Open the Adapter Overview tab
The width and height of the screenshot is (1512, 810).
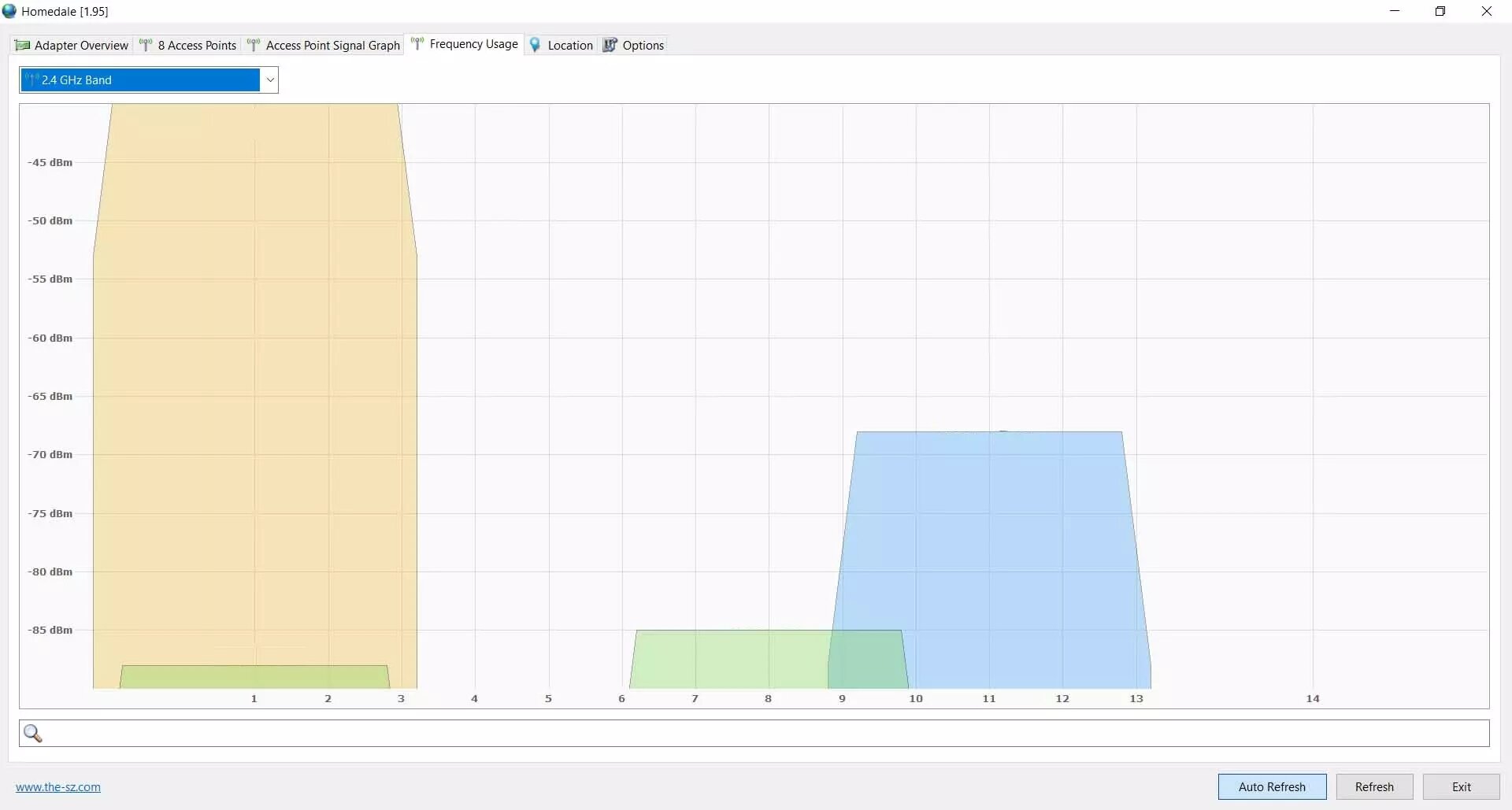coord(80,45)
